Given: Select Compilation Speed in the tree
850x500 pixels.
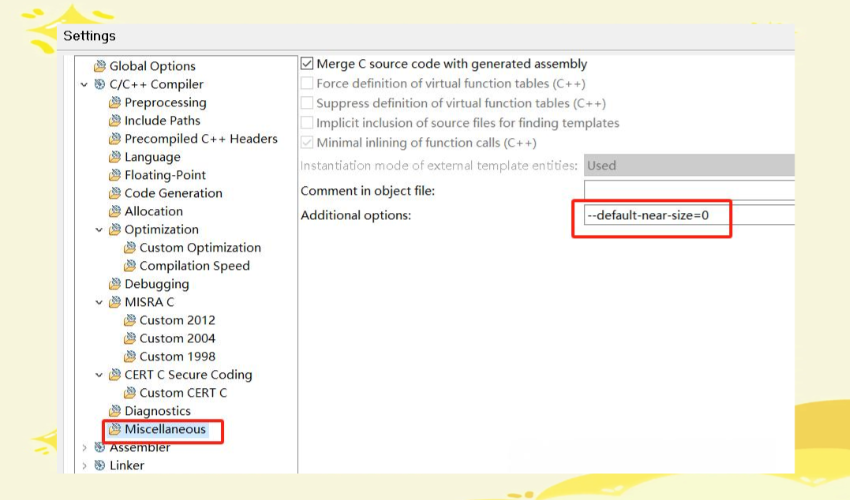Looking at the screenshot, I should (194, 266).
